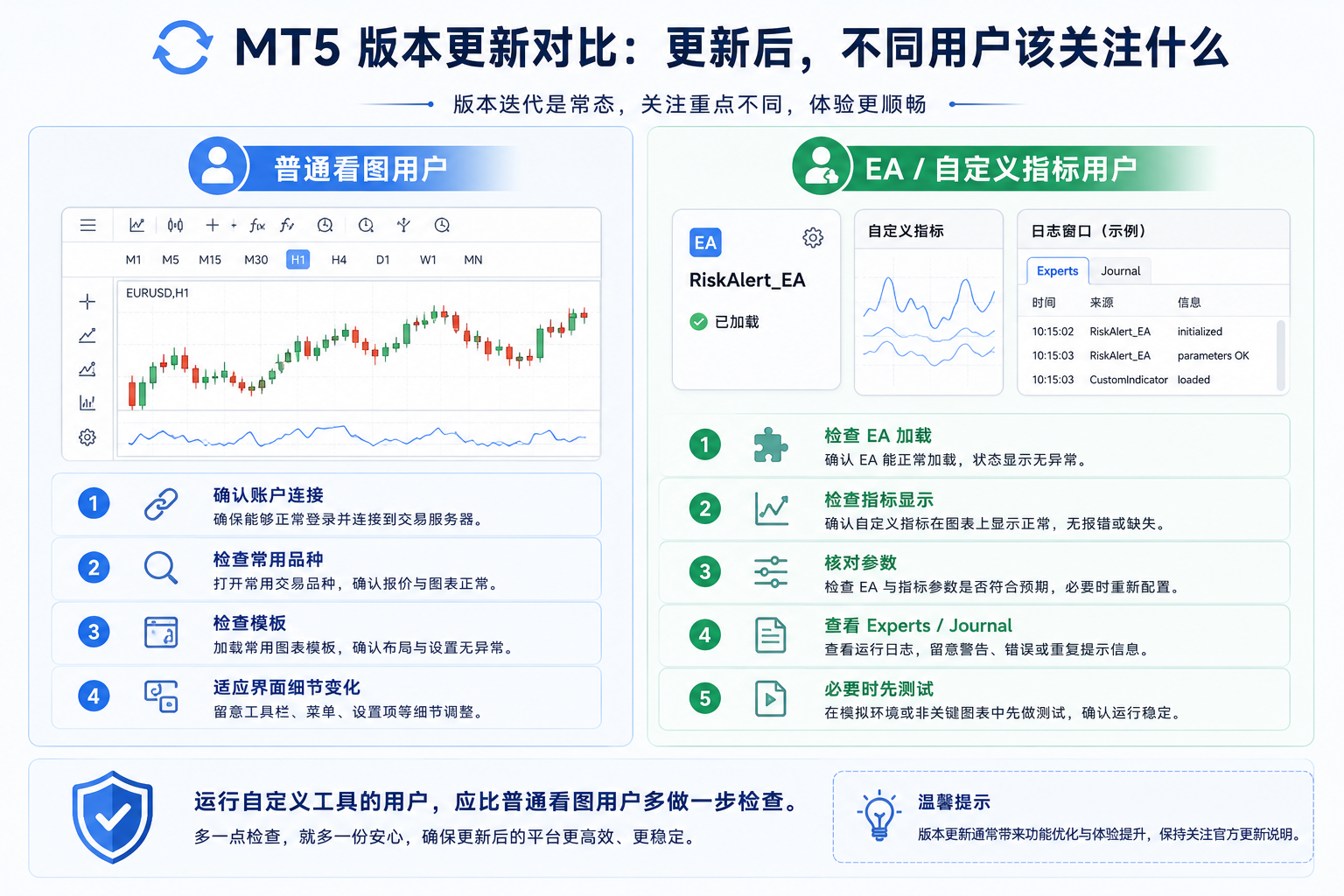Click puzzle piece icon for 检查 EA 加载
The height and width of the screenshot is (896, 1344).
point(771,444)
